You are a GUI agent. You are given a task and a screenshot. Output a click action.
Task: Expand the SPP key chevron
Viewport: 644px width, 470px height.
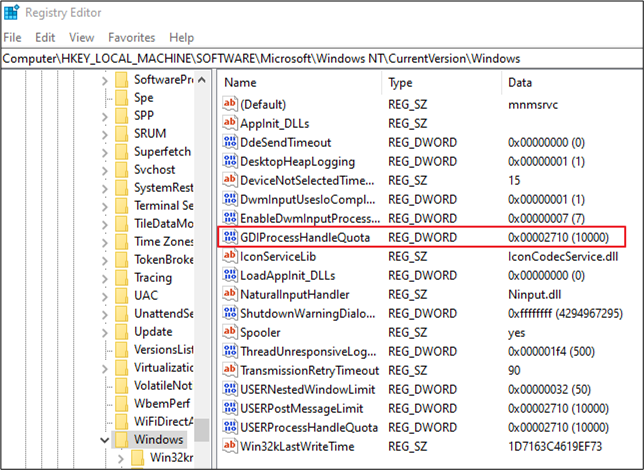(x=105, y=117)
